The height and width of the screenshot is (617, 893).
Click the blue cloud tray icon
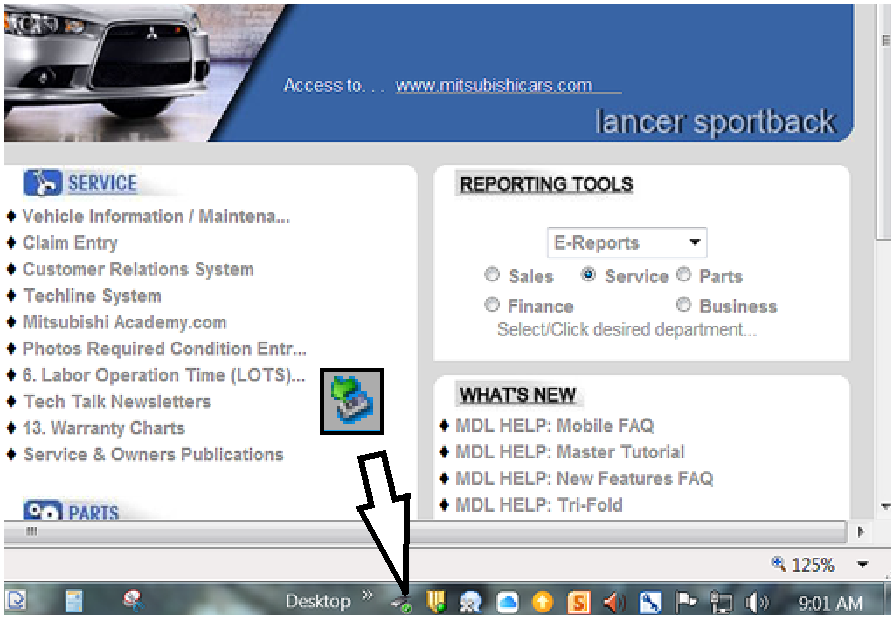pos(508,601)
